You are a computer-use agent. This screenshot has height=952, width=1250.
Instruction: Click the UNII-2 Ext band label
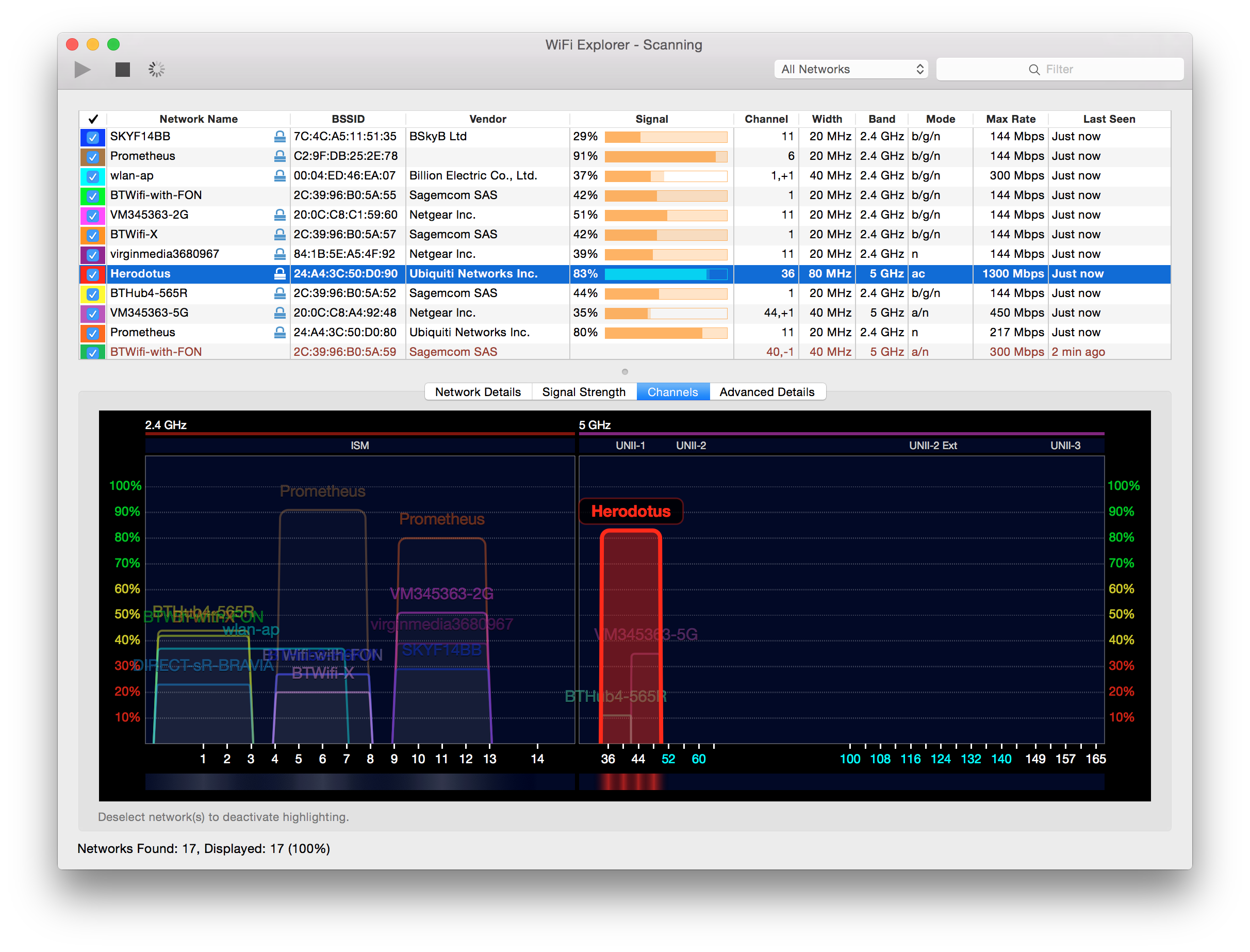tap(933, 446)
